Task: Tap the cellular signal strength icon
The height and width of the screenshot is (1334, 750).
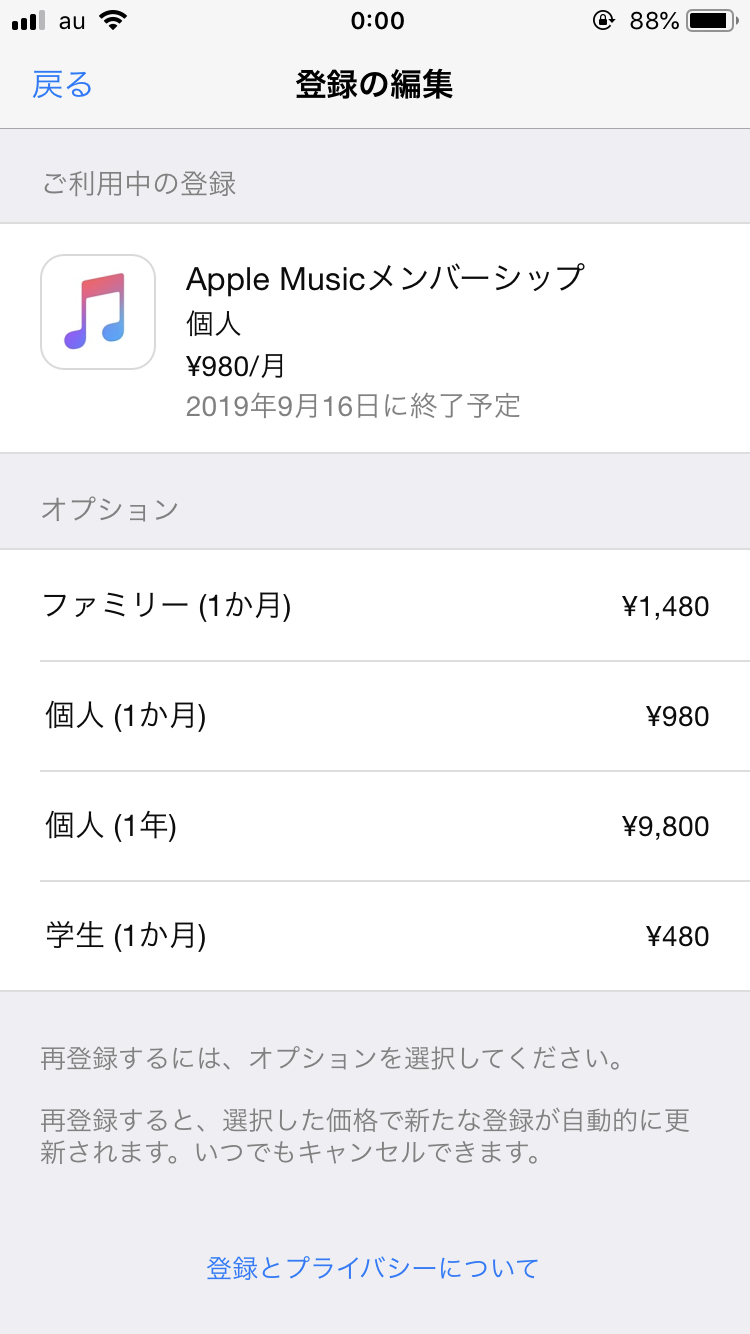Action: (29, 21)
